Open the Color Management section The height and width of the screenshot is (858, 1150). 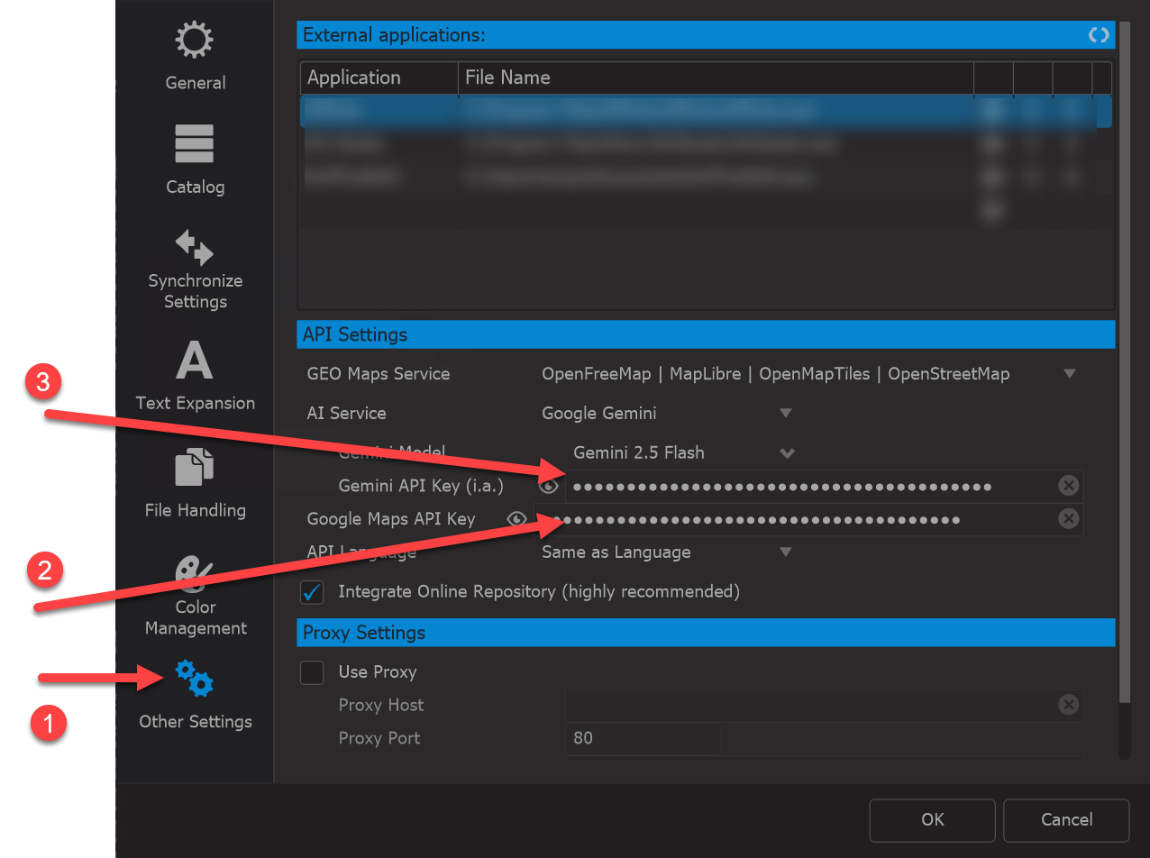[x=195, y=596]
